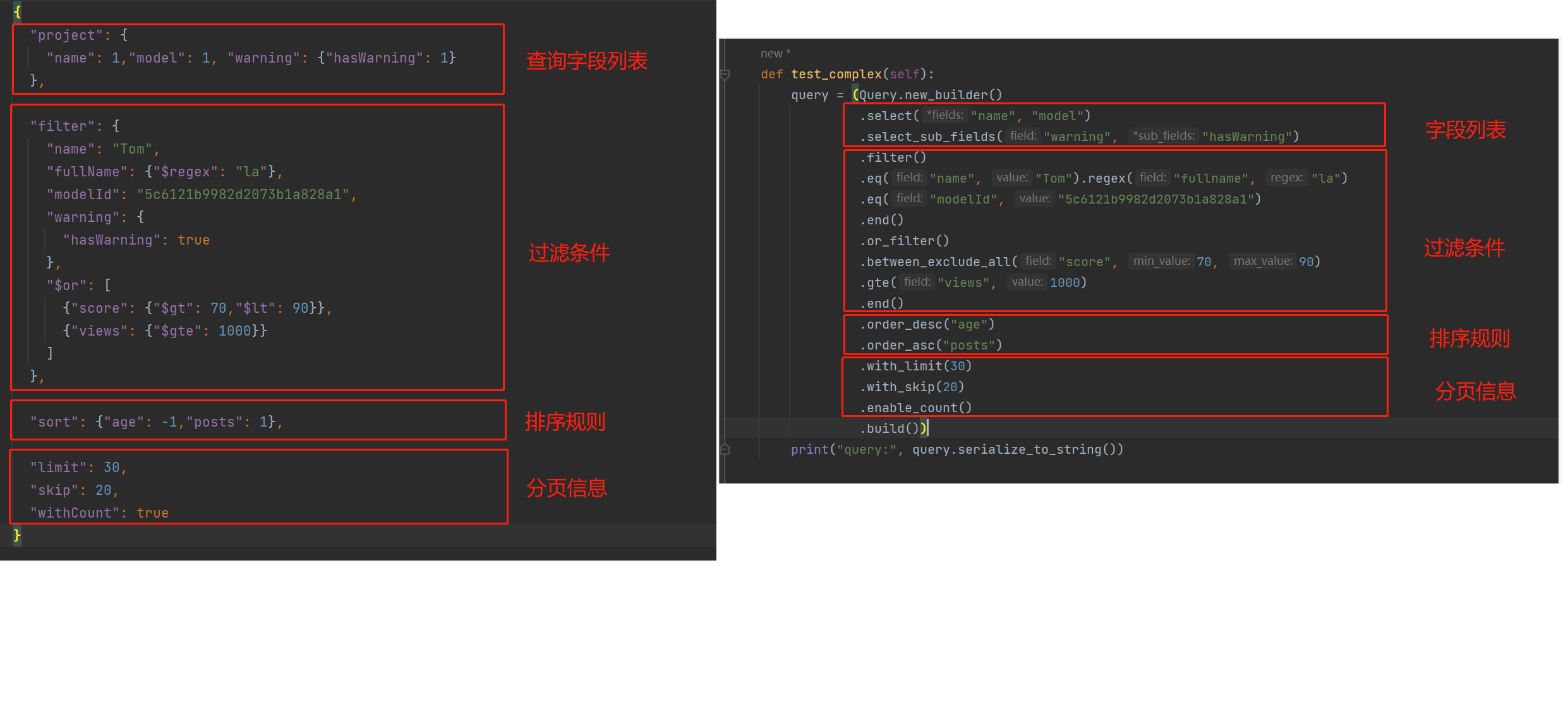This screenshot has width=1568, height=716.
Task: Click the "$or" key in the JSON
Action: (66, 286)
